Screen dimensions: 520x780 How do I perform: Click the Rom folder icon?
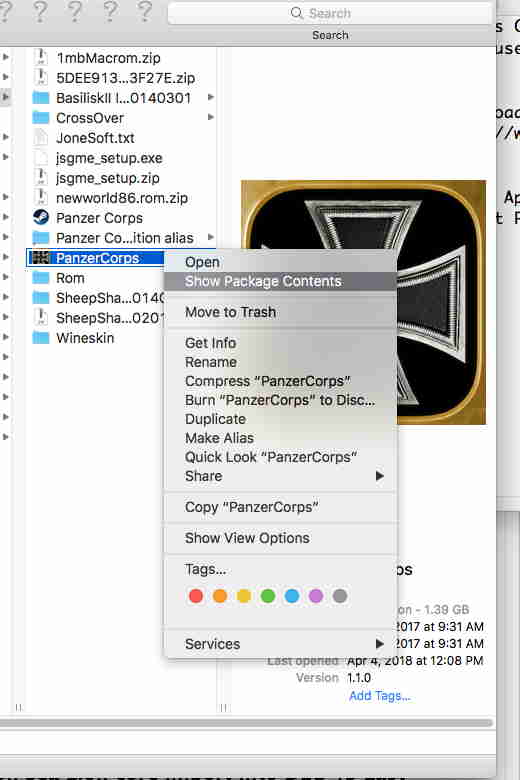(x=41, y=278)
